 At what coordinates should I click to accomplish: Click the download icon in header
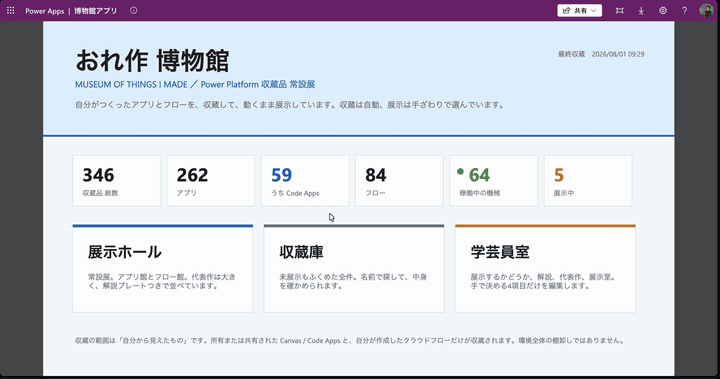pyautogui.click(x=641, y=10)
